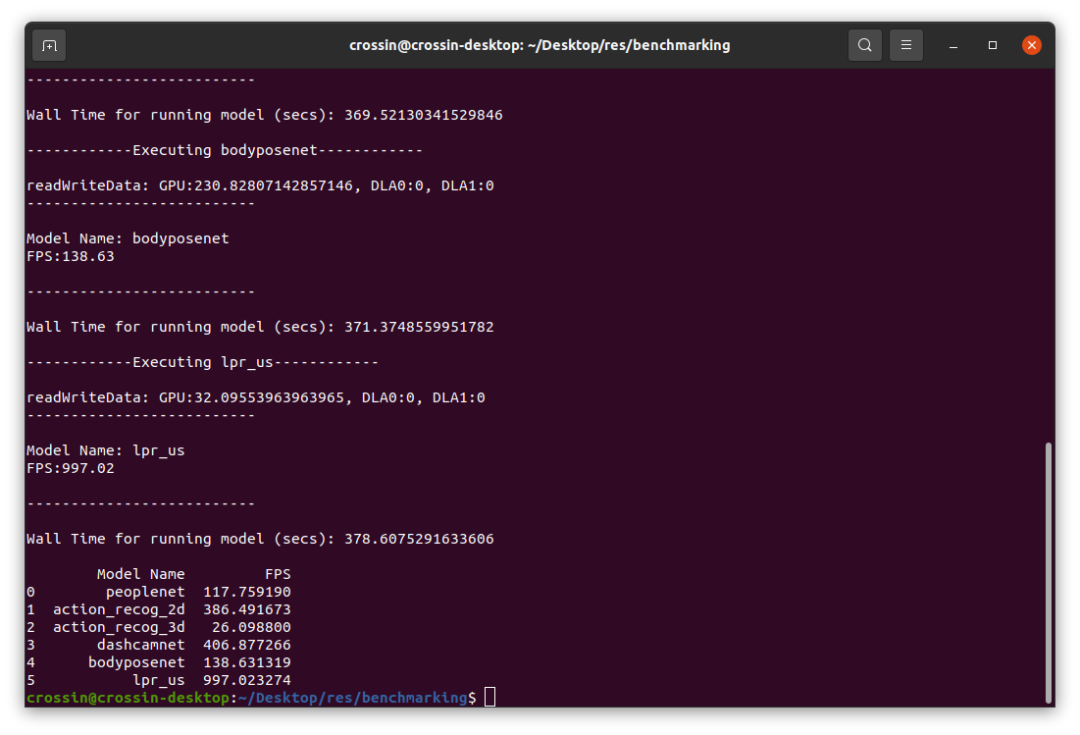The width and height of the screenshot is (1080, 735).
Task: Click 'peoplenet' in the summary table
Action: coord(145,592)
